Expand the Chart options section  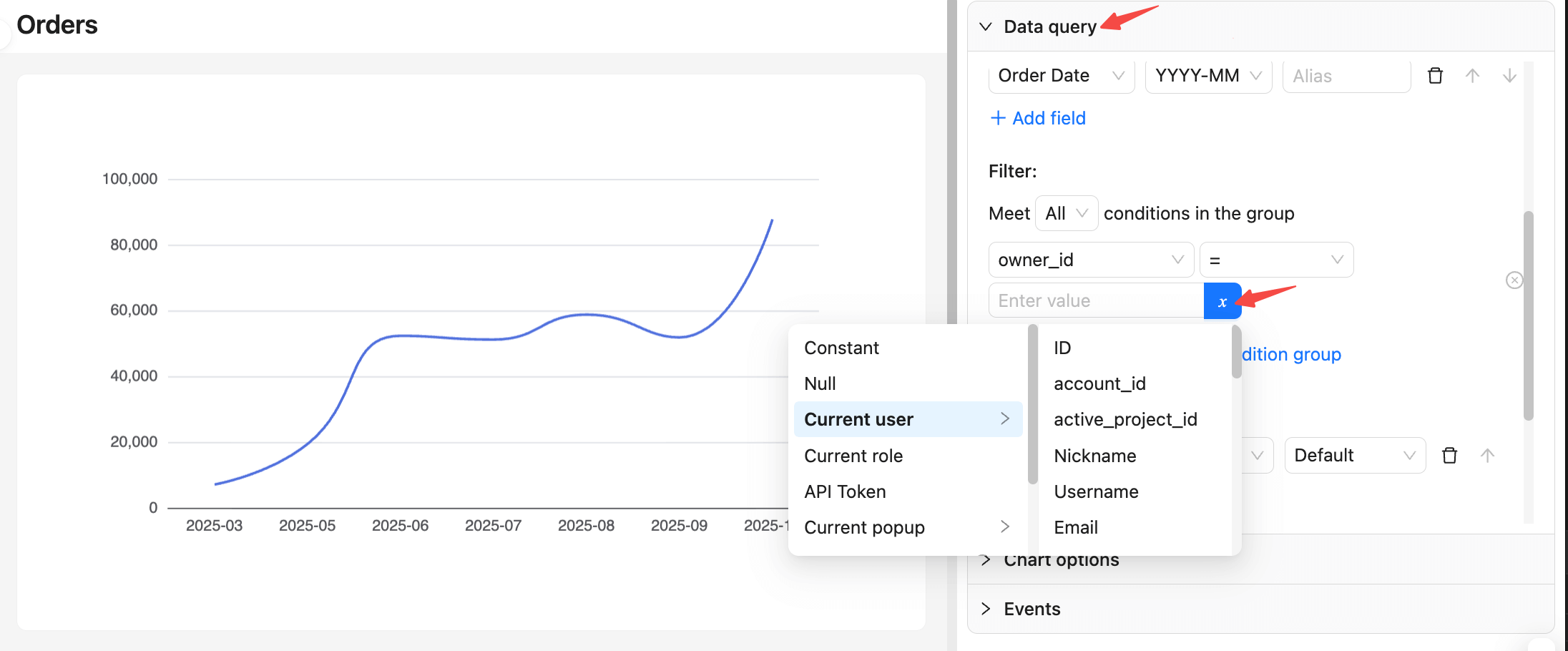tap(986, 560)
